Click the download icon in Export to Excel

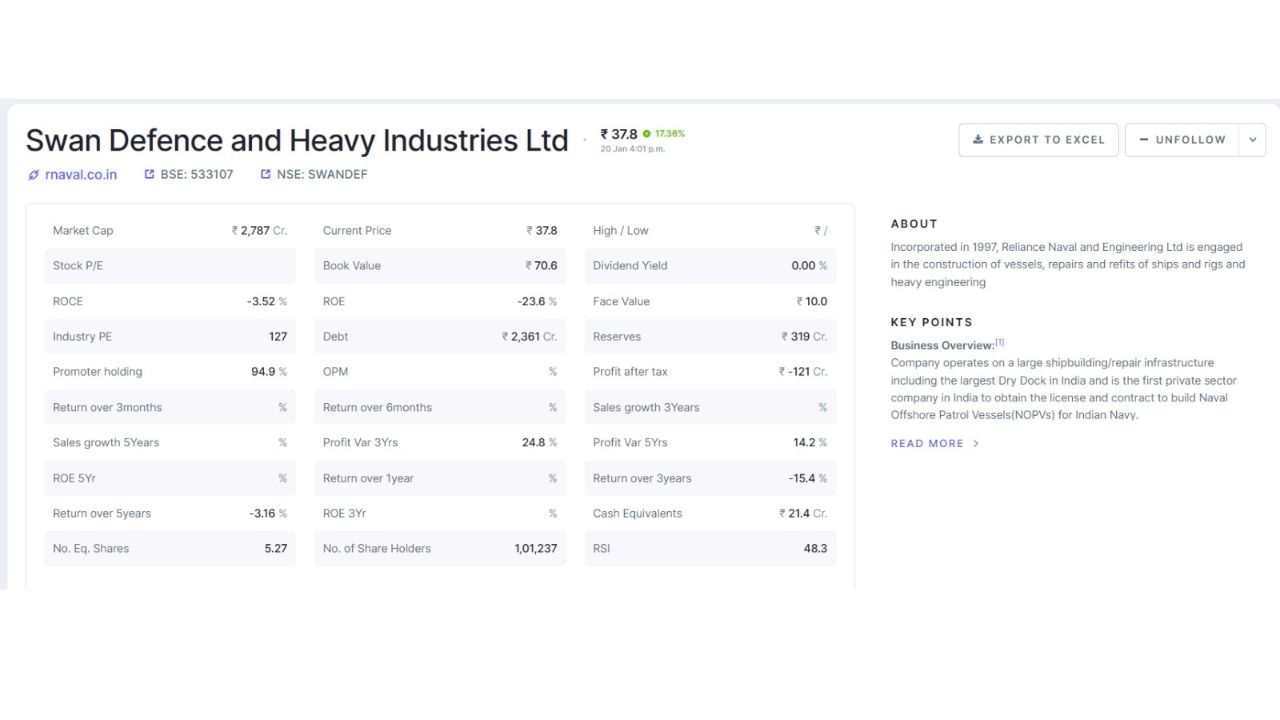click(978, 140)
